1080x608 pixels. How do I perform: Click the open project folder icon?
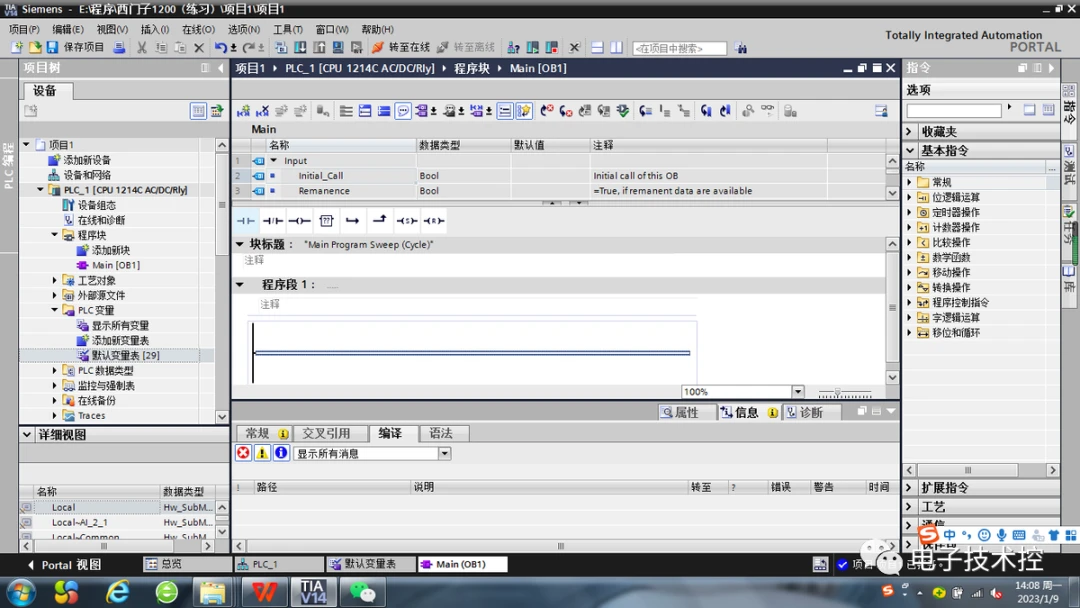pos(34,48)
